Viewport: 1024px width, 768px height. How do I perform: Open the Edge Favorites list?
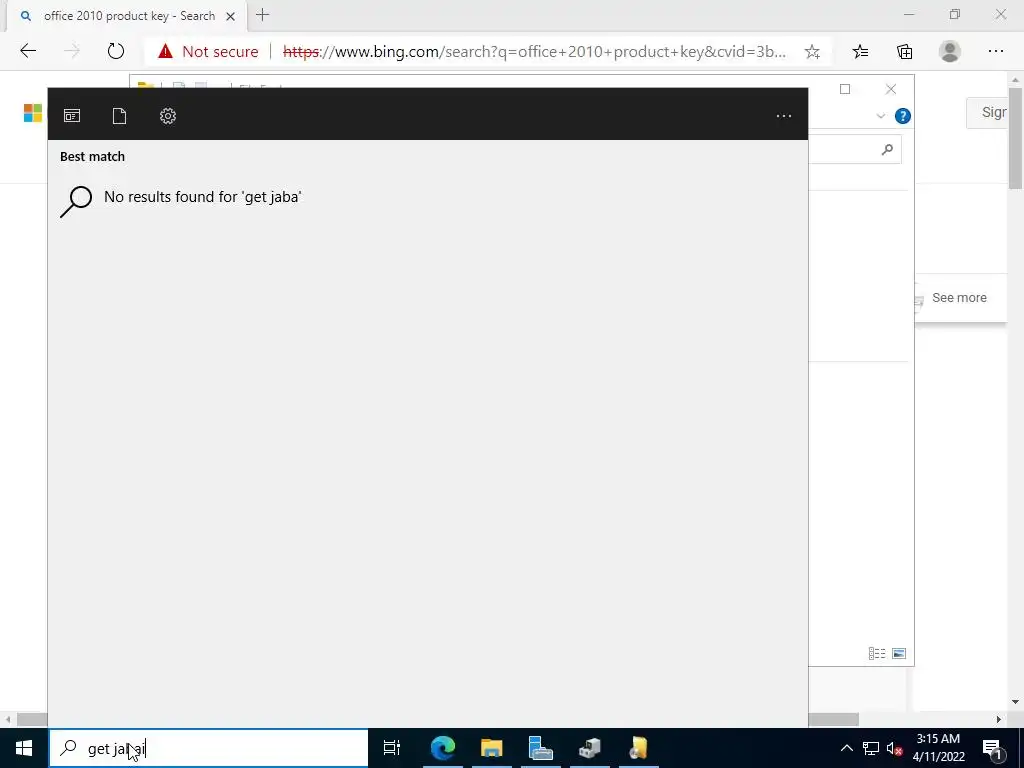(861, 52)
